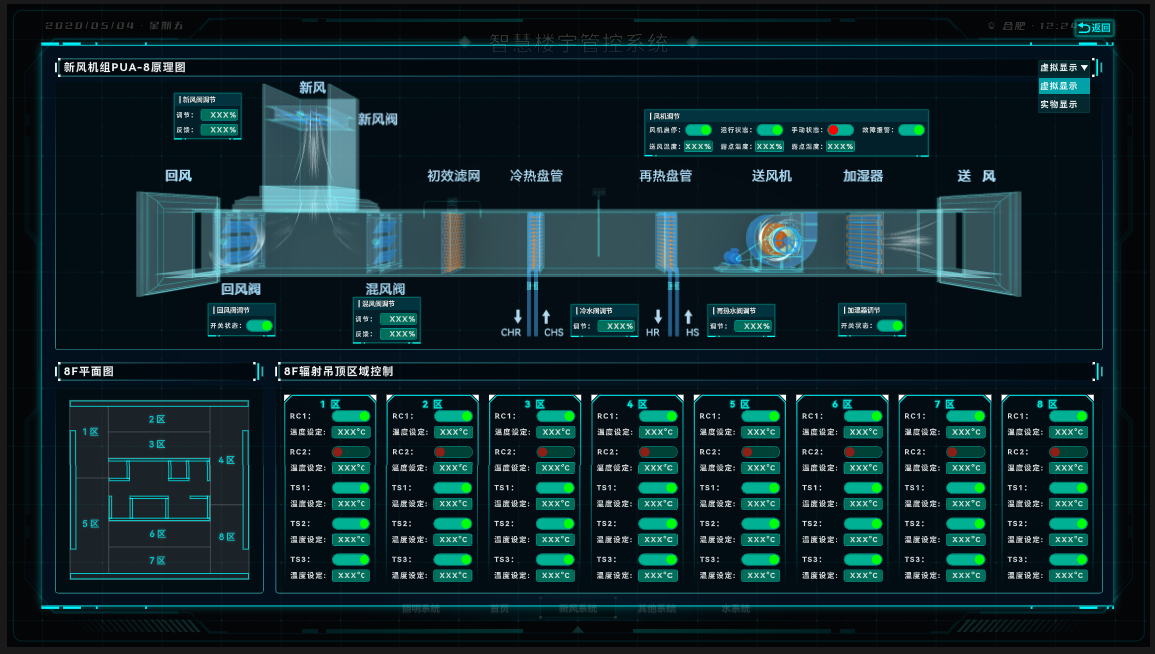The width and height of the screenshot is (1155, 654).
Task: Click 4区 on the 8F floor plan
Action: (x=226, y=460)
